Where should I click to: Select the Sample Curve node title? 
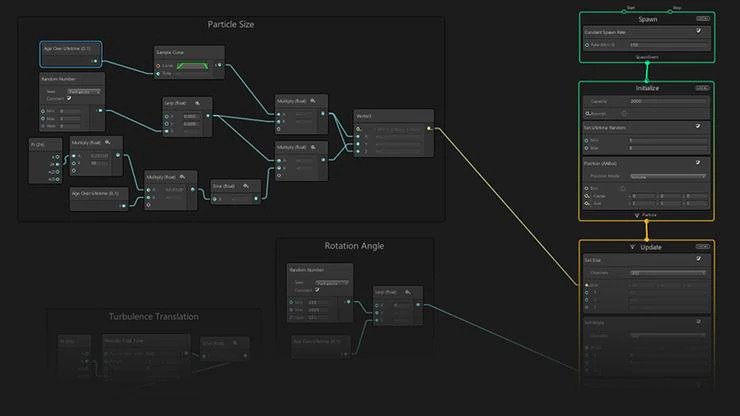click(x=170, y=52)
